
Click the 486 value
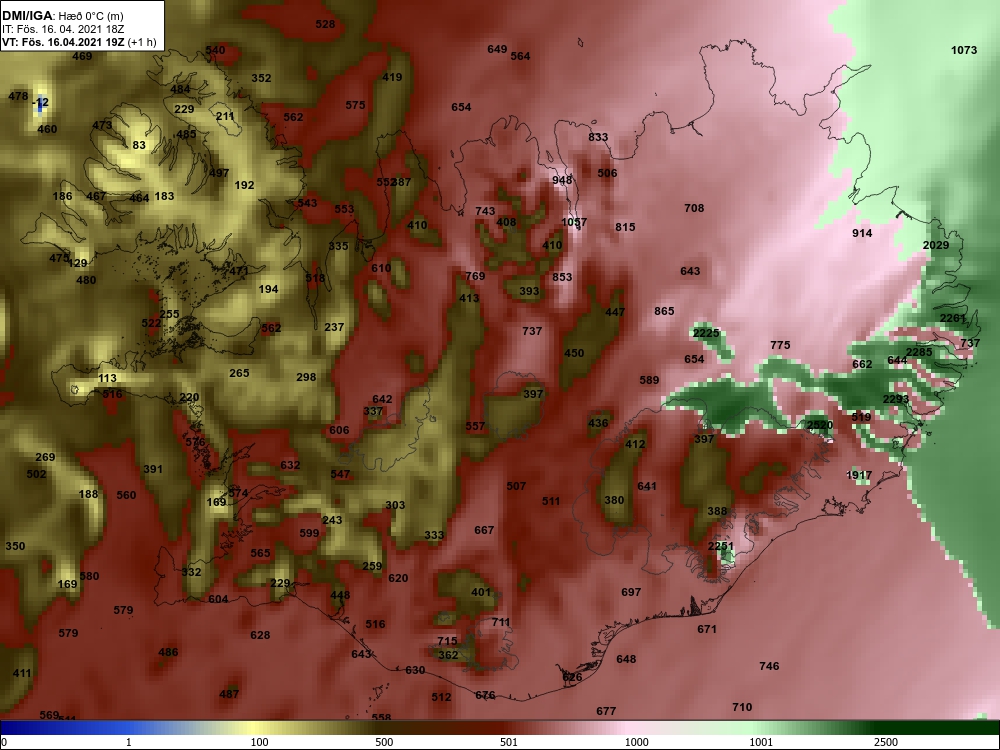click(x=168, y=652)
